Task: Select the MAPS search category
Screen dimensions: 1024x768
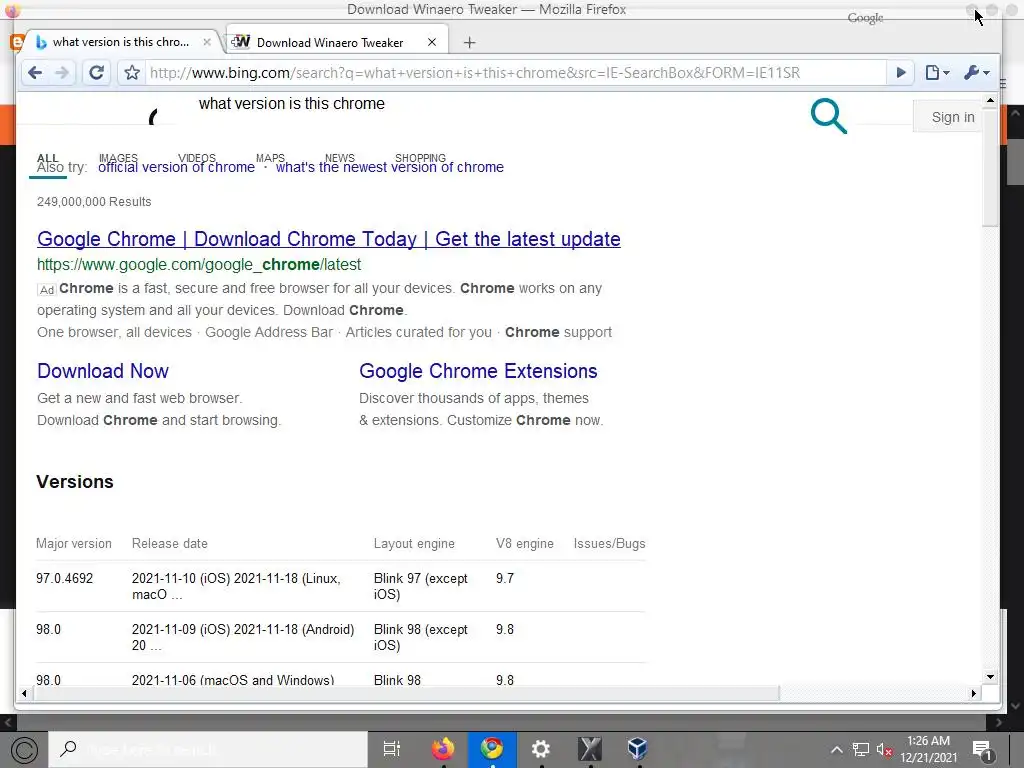Action: pyautogui.click(x=270, y=158)
